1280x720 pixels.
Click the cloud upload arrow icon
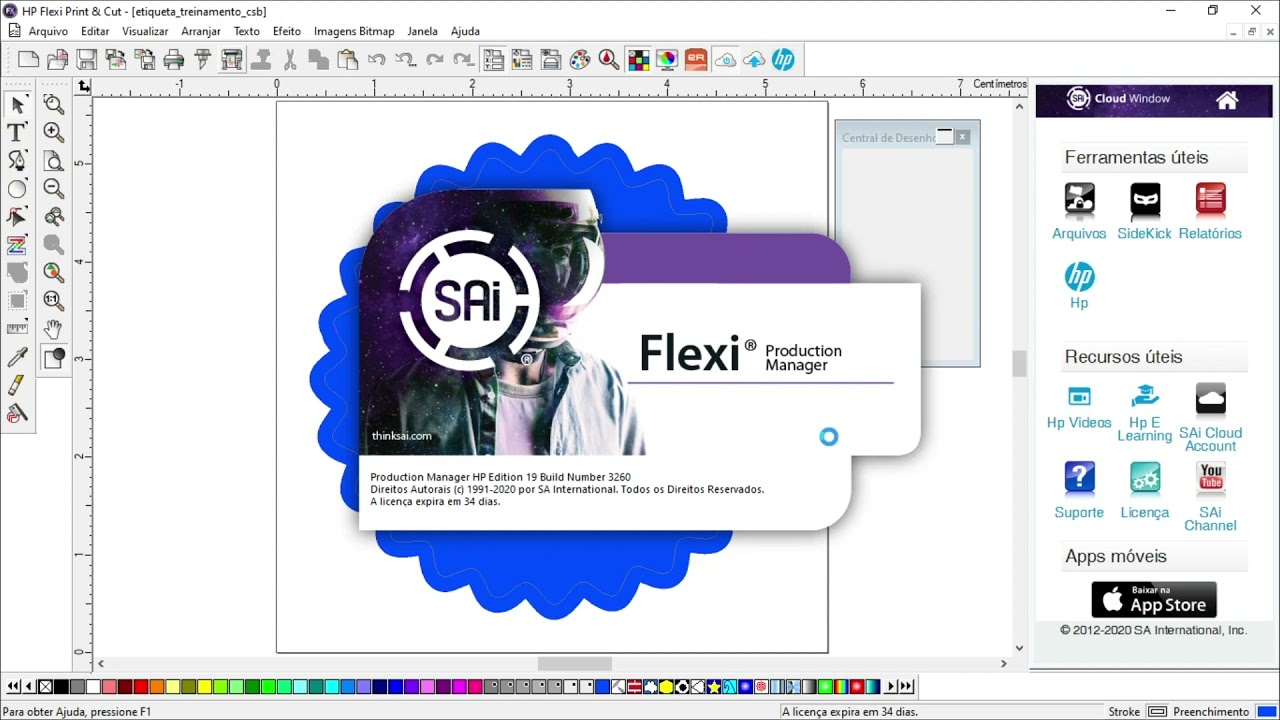[x=754, y=60]
